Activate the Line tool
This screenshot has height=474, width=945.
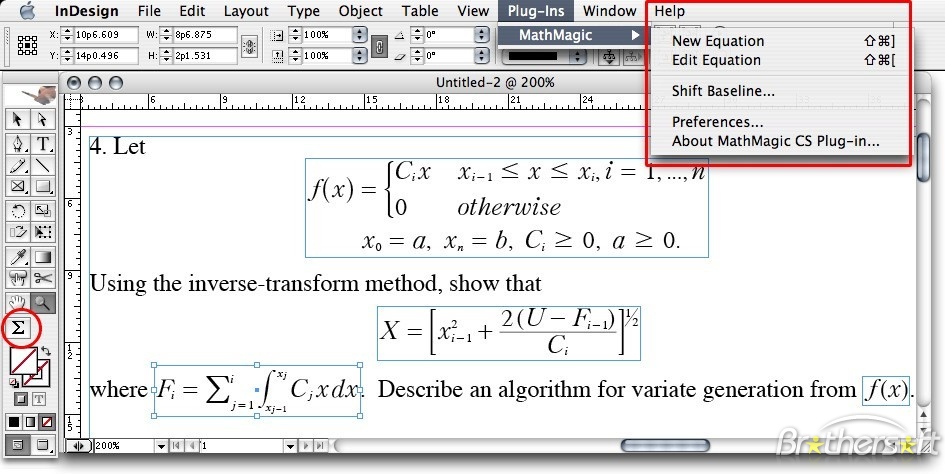(42, 165)
